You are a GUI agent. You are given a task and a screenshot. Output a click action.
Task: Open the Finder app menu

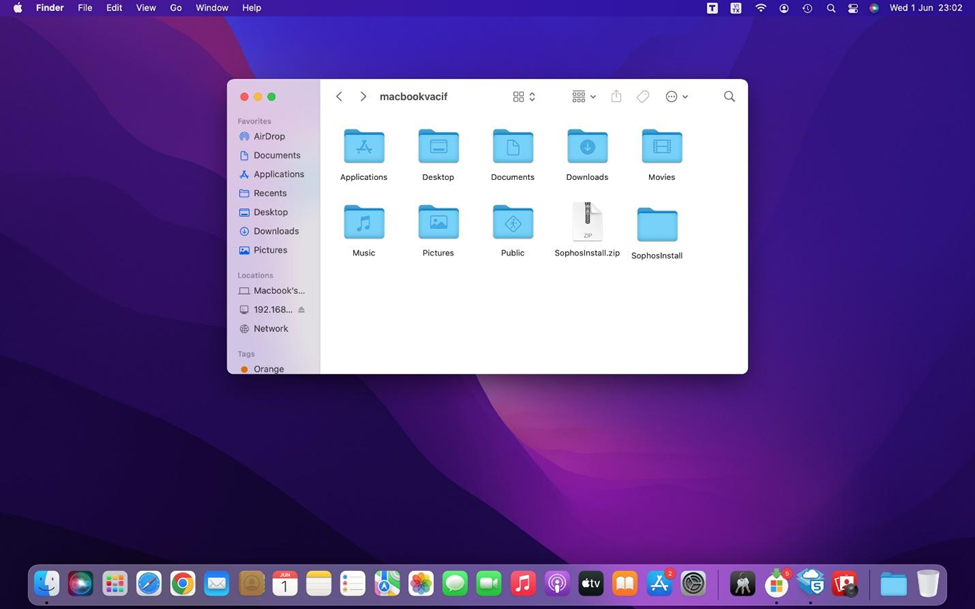(x=50, y=8)
